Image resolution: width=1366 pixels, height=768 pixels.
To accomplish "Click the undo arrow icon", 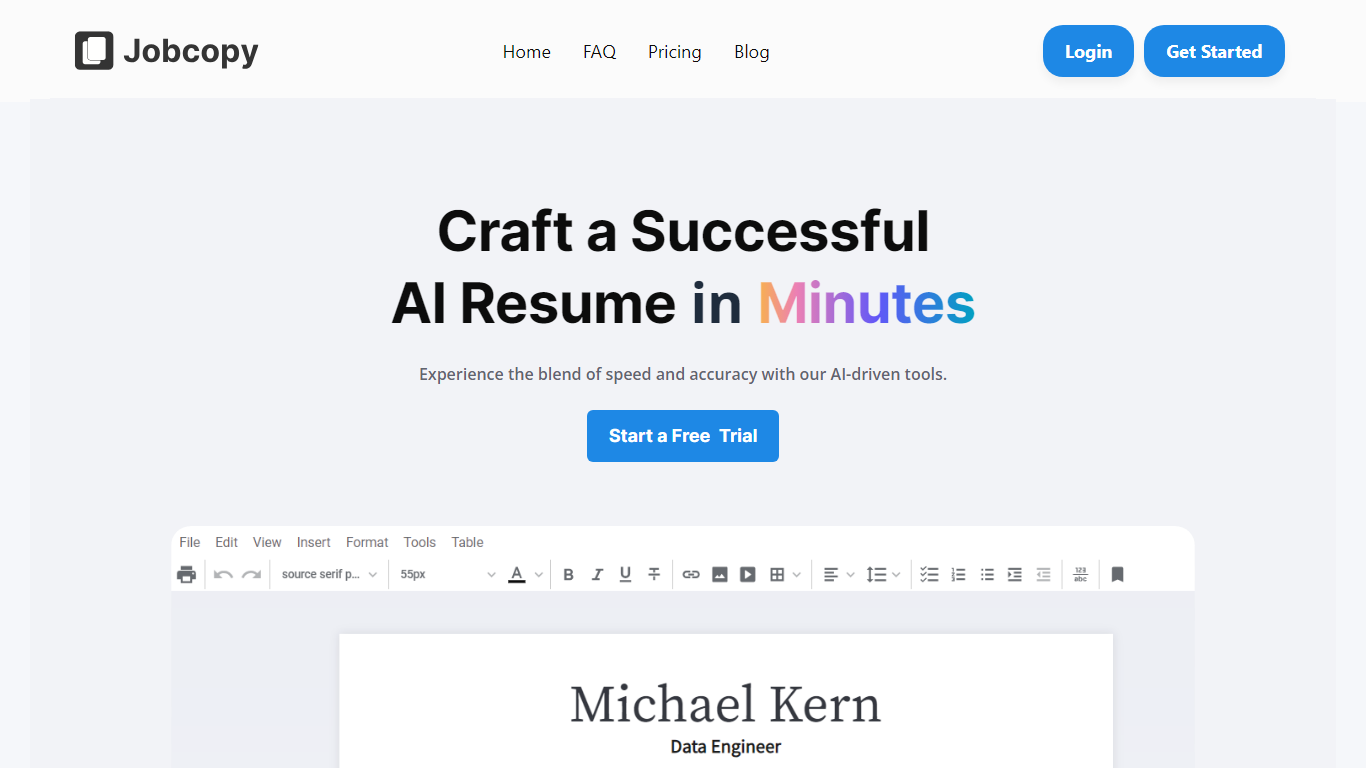I will tap(223, 574).
